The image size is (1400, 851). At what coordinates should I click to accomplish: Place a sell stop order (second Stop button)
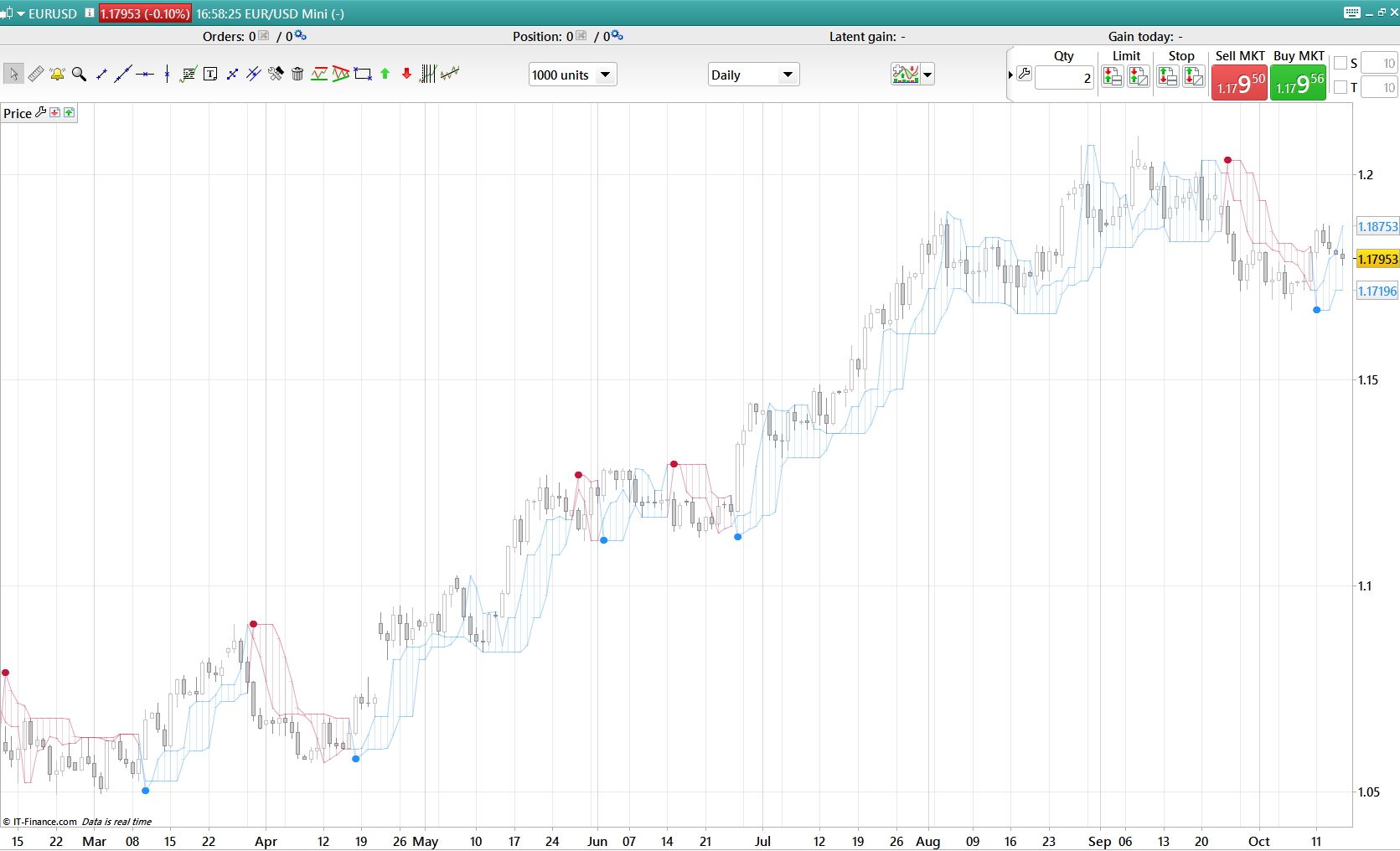click(1194, 77)
